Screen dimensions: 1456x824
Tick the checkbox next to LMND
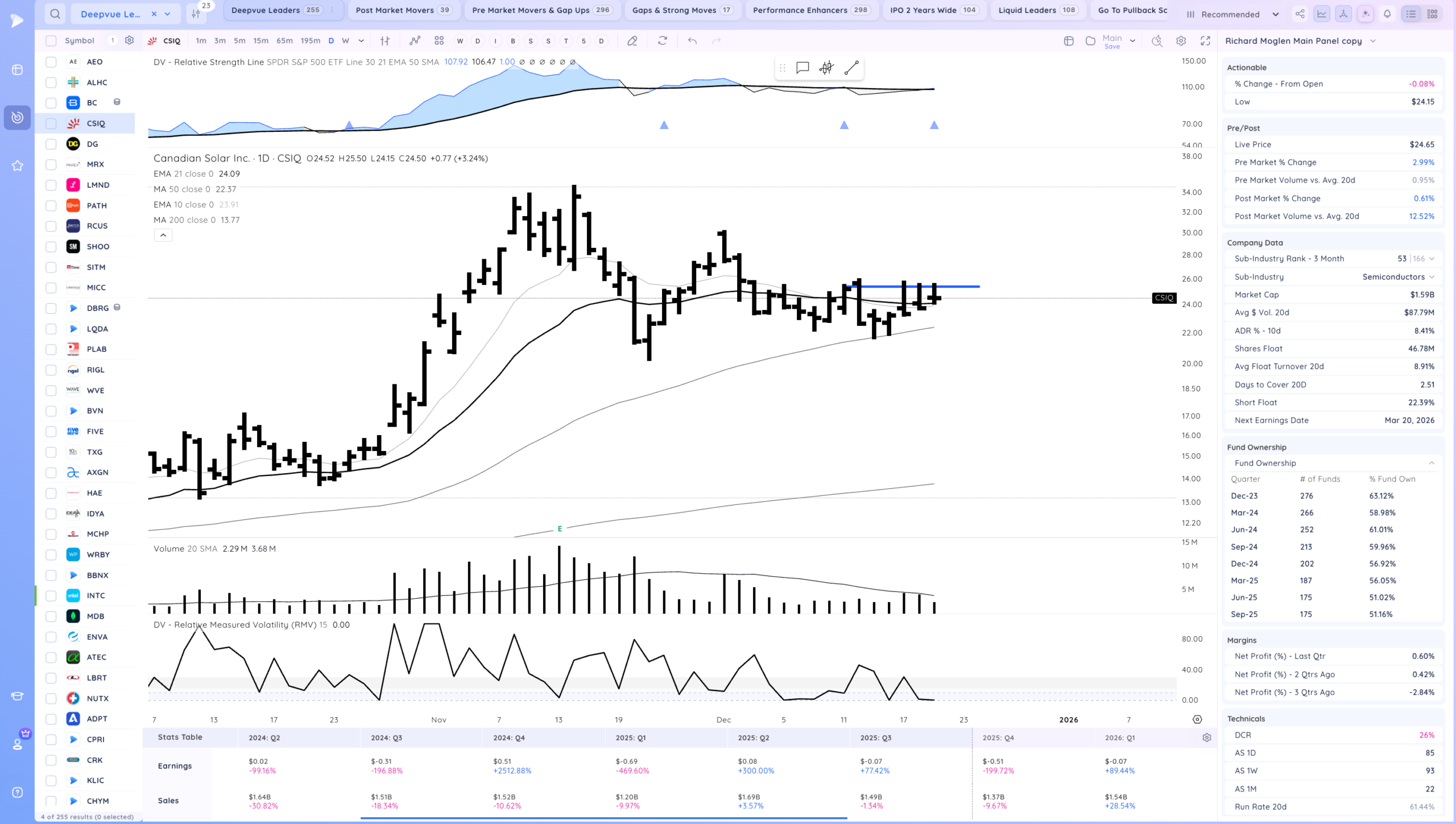[51, 185]
